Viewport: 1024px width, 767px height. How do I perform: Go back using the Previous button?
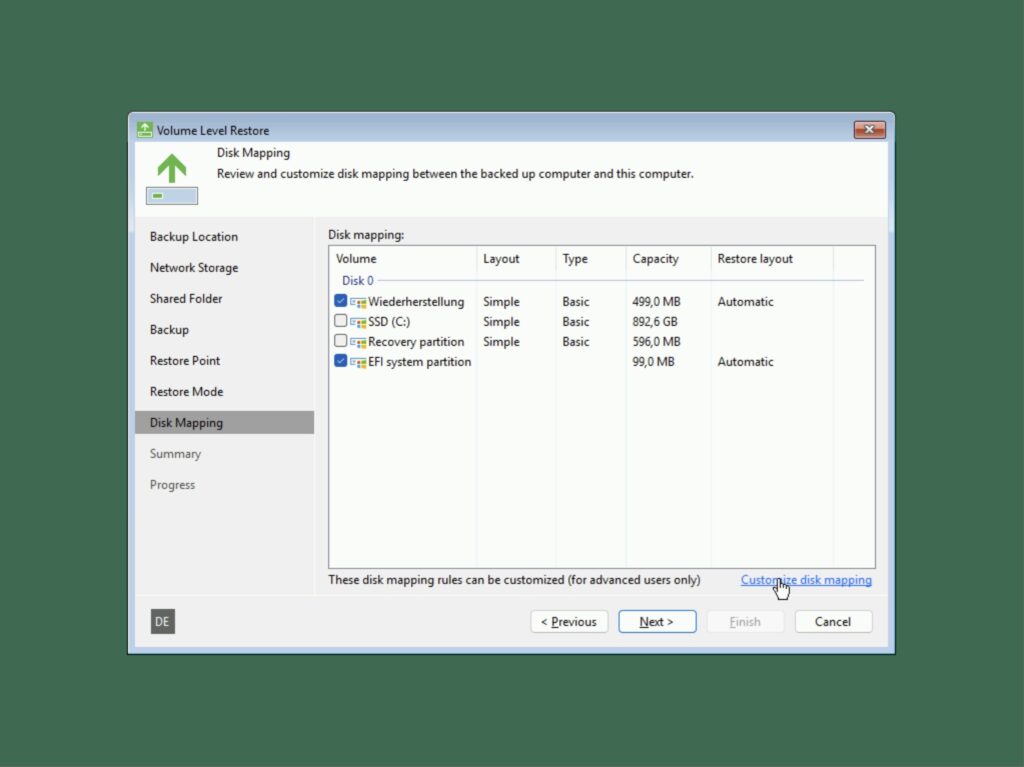pos(569,621)
